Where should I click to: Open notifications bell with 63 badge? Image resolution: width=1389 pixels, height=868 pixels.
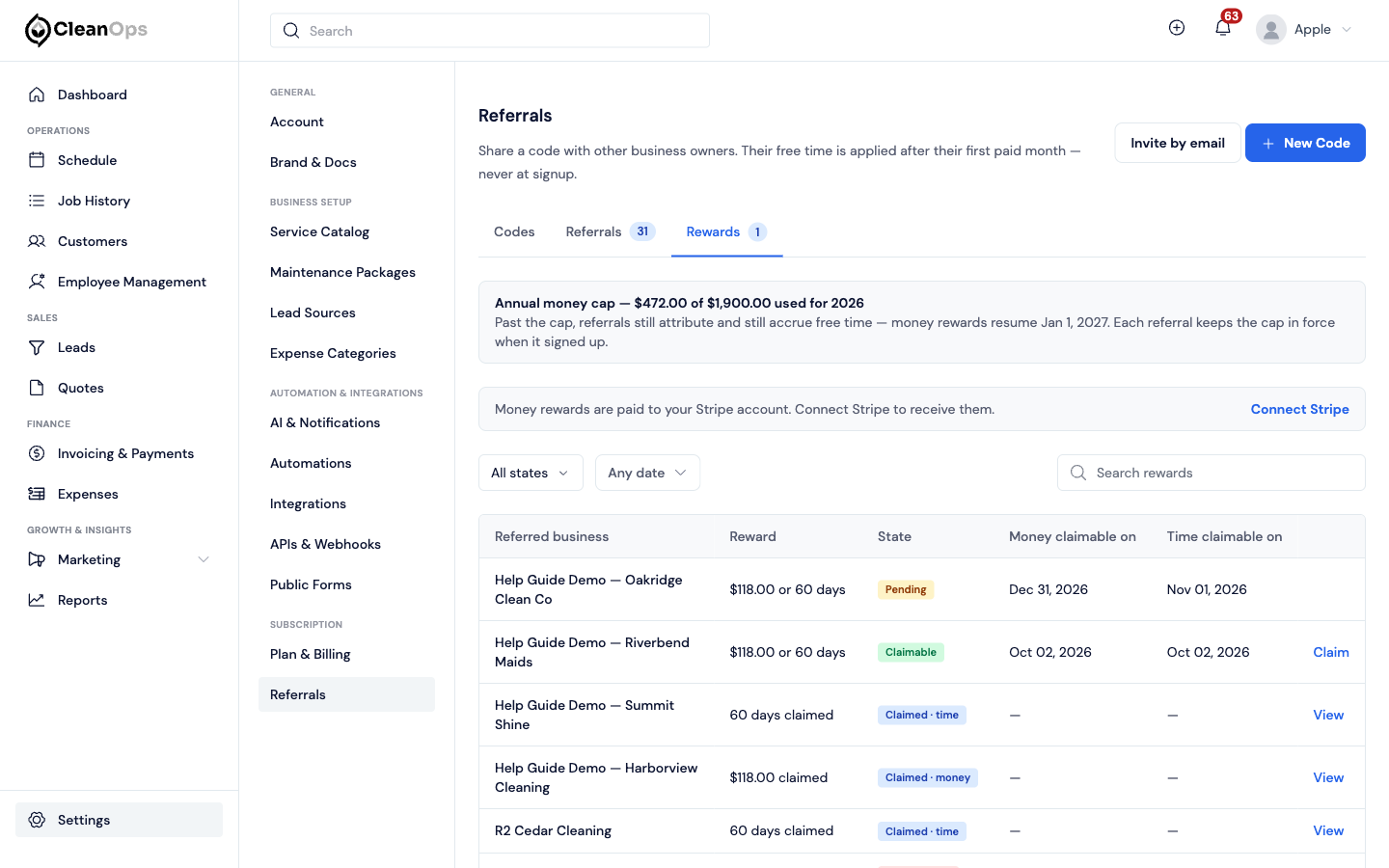click(x=1223, y=28)
